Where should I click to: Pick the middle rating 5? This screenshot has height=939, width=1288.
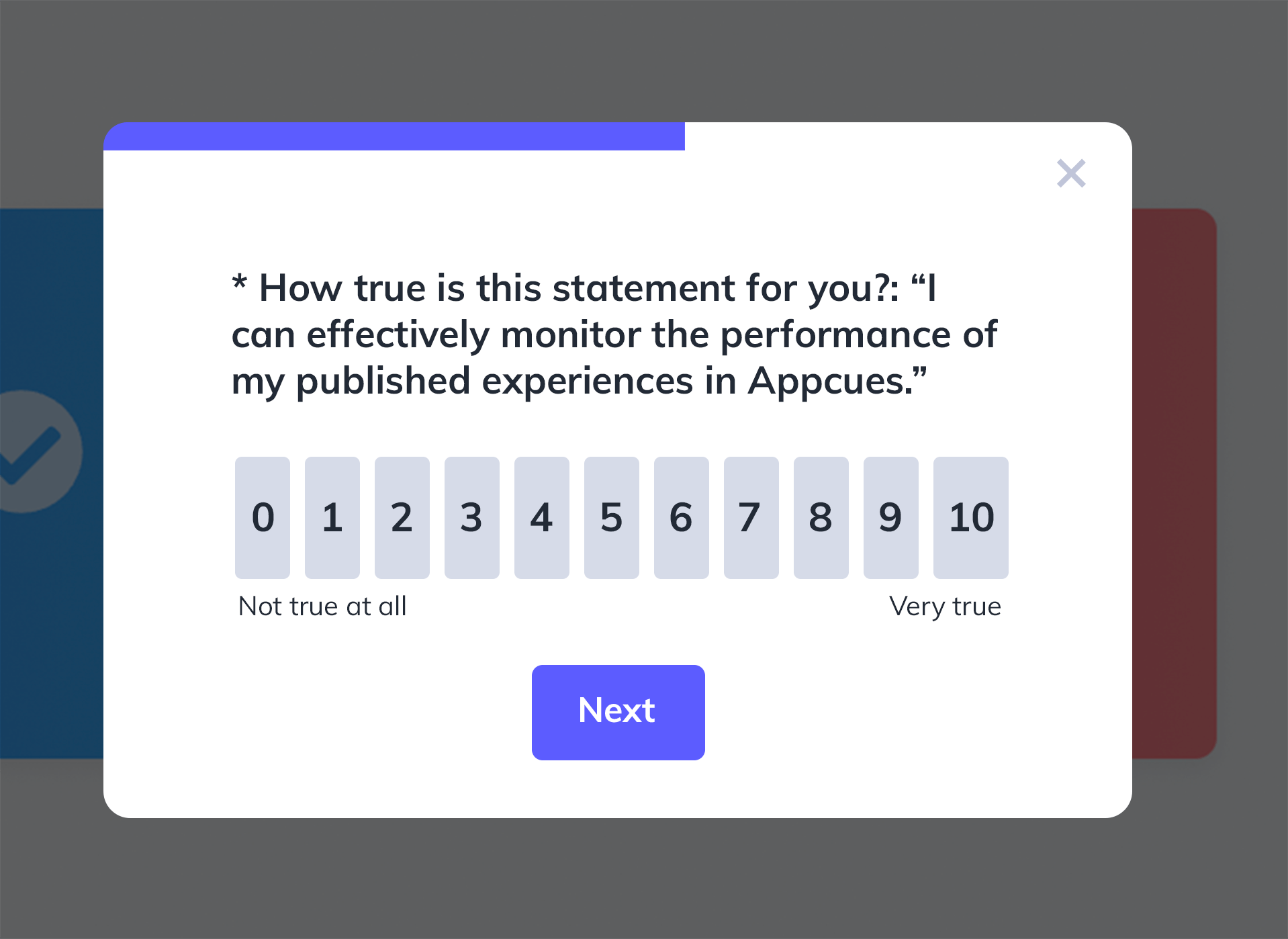point(612,517)
